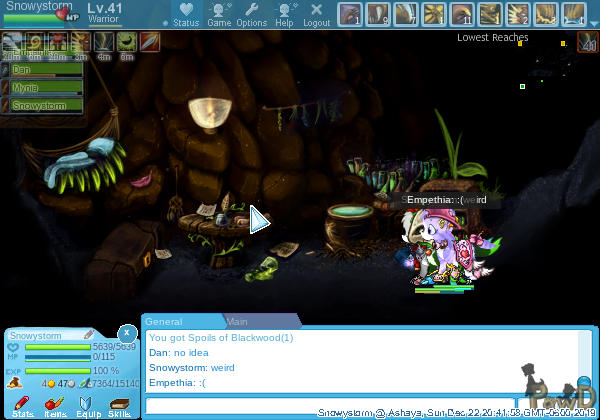Open the Stats panel
600x420 pixels.
tap(22, 404)
